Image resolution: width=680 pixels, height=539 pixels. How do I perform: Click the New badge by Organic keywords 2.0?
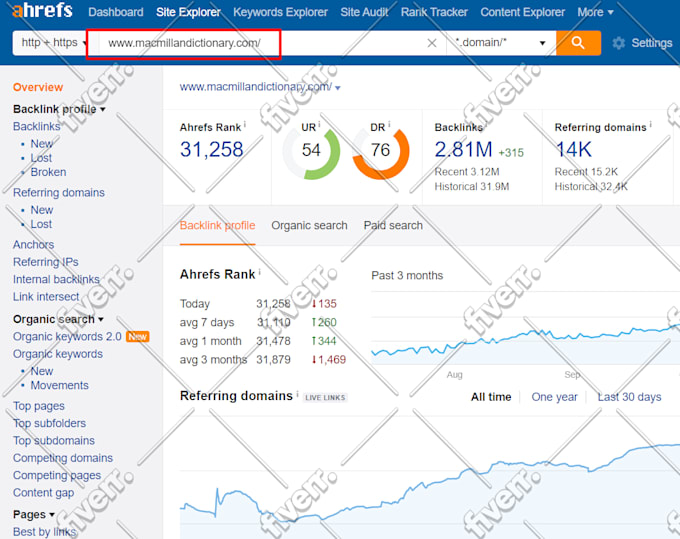coord(137,336)
